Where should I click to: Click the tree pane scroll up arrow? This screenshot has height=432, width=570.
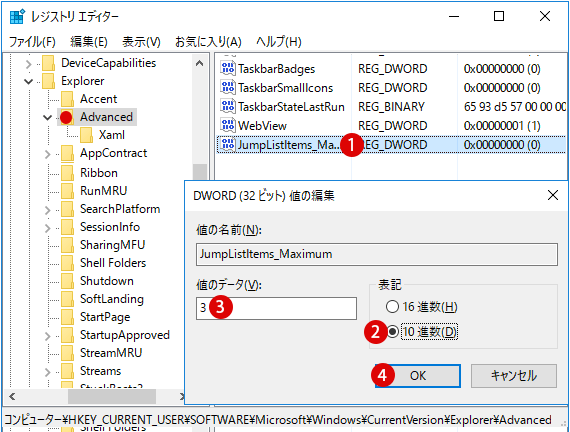[199, 63]
